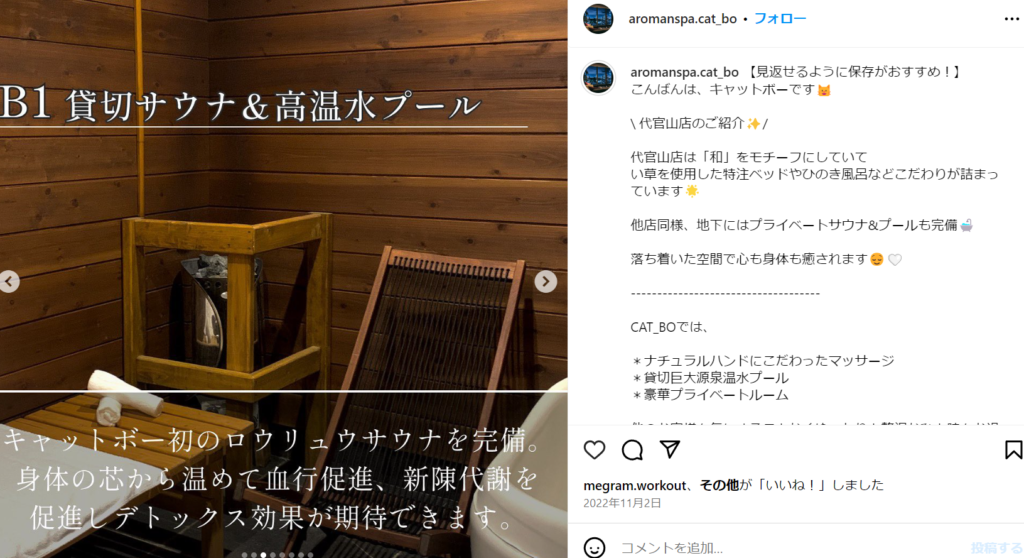Save post with the bookmark icon

(1013, 450)
